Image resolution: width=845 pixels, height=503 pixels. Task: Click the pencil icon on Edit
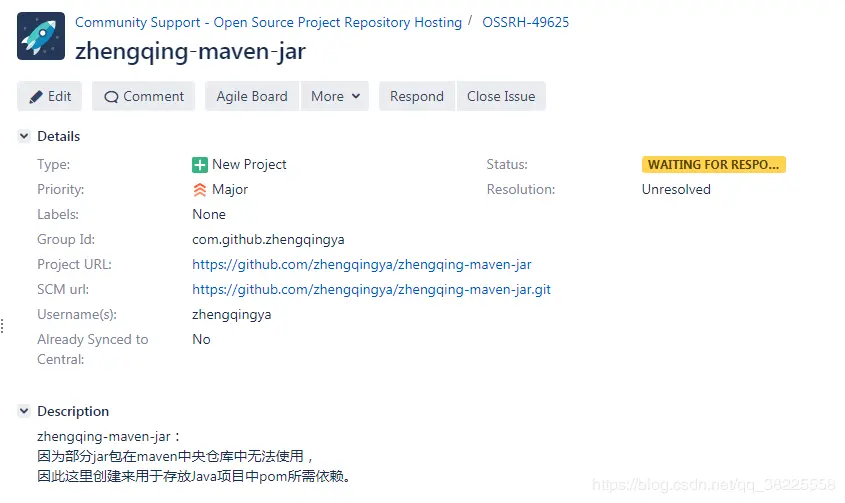36,97
